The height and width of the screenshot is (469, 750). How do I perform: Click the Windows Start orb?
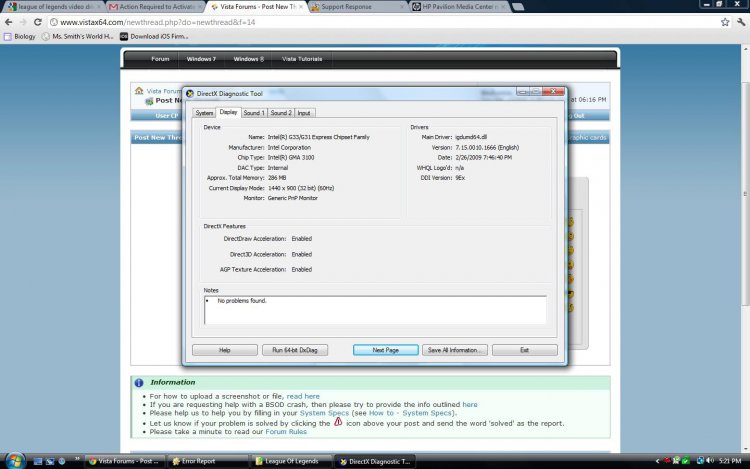(x=15, y=461)
